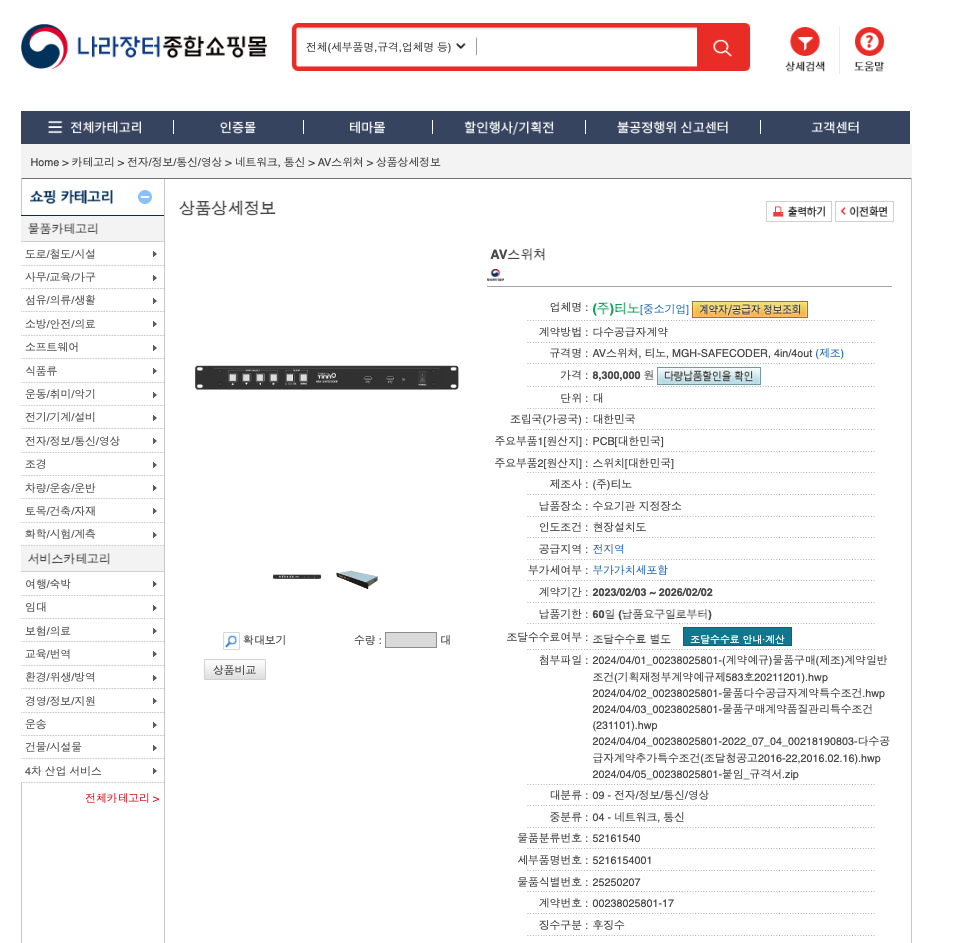This screenshot has width=957, height=943.
Task: Open attachment 붙임_규격서.zip
Action: [x=695, y=774]
